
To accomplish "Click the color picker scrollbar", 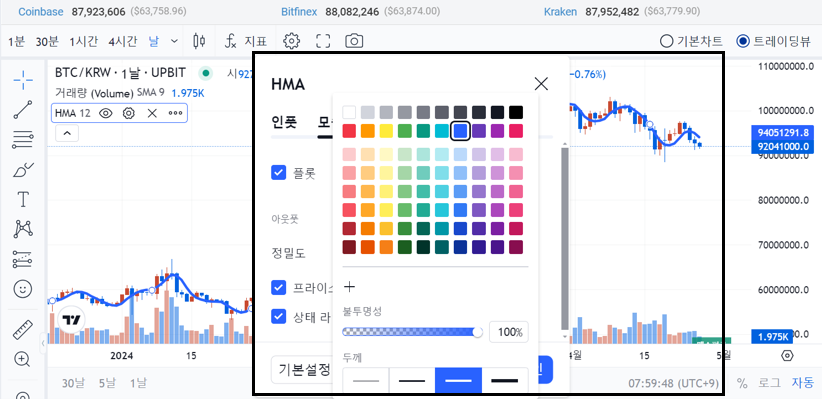I will click(x=565, y=238).
